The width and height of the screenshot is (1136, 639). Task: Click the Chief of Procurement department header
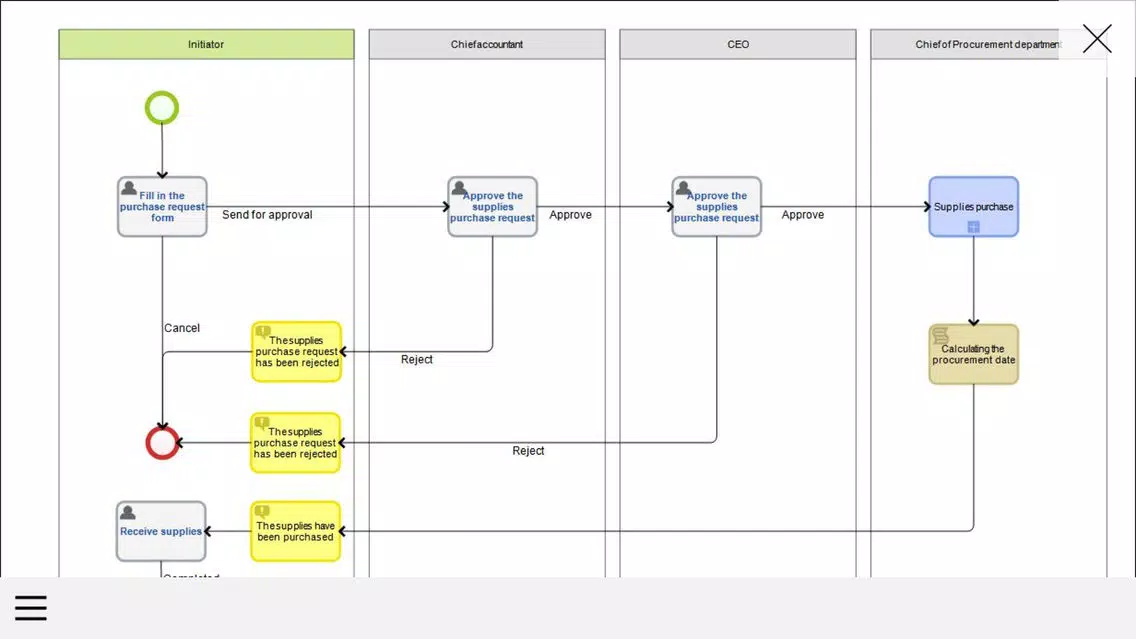(988, 44)
